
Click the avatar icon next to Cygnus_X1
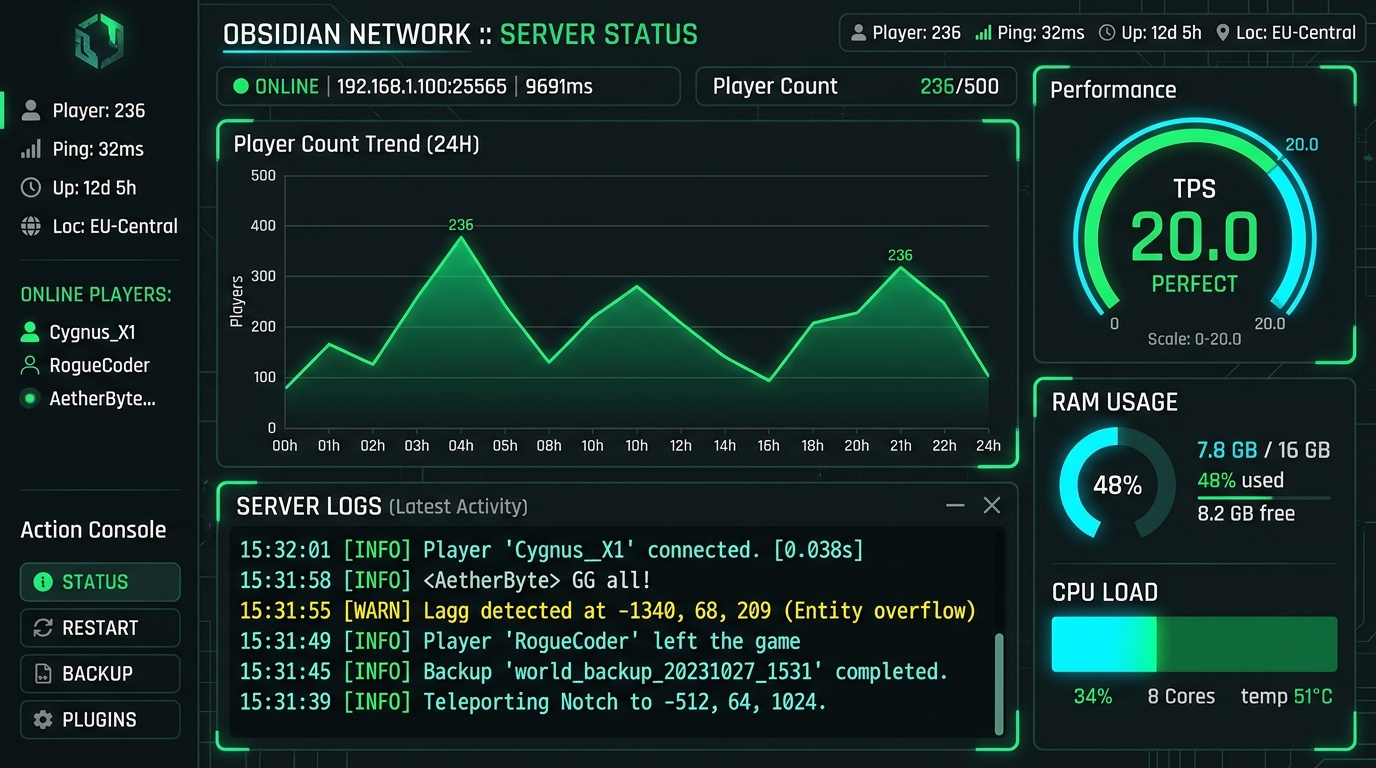tap(31, 332)
